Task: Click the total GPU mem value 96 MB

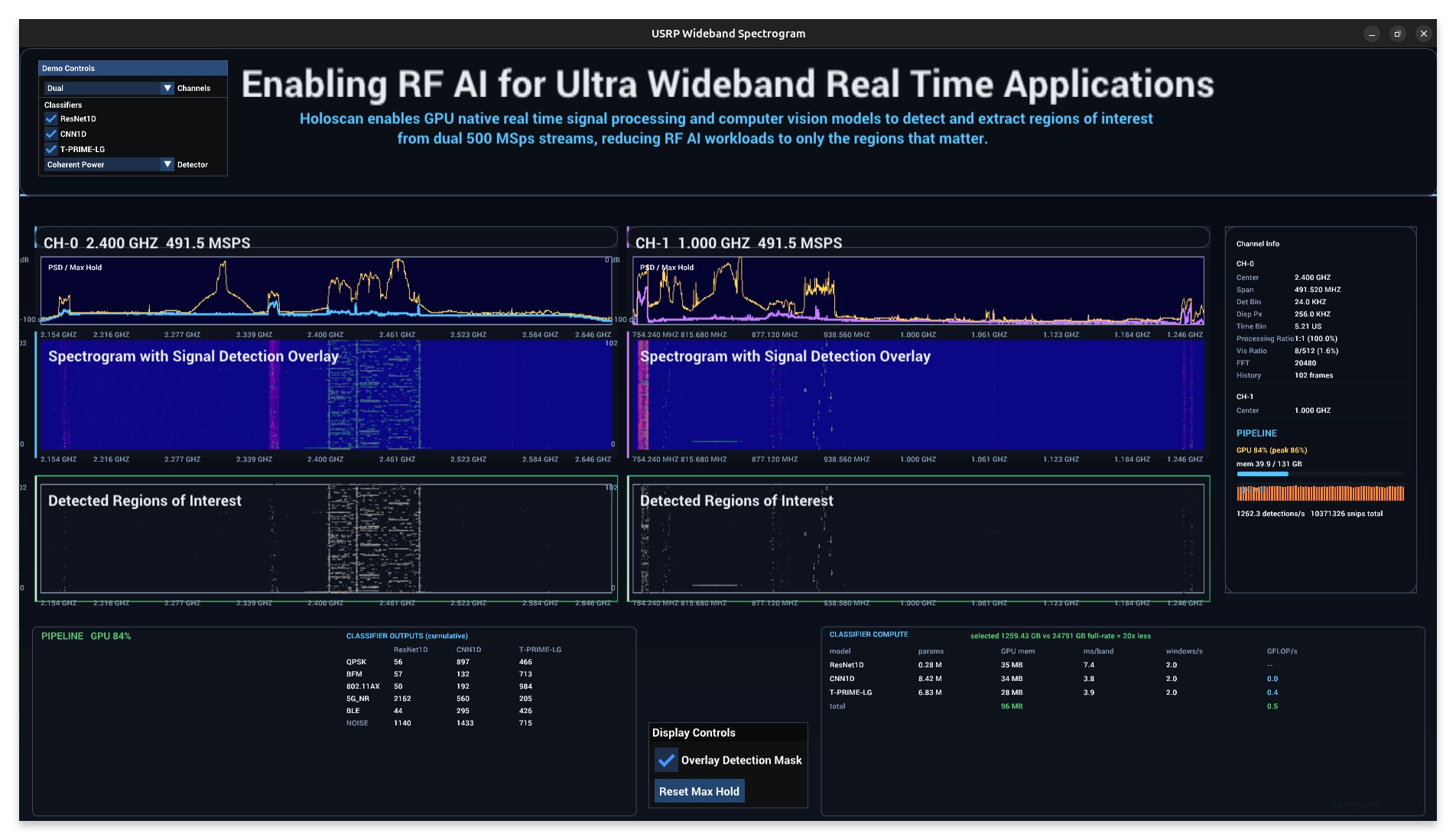Action: coord(1012,706)
